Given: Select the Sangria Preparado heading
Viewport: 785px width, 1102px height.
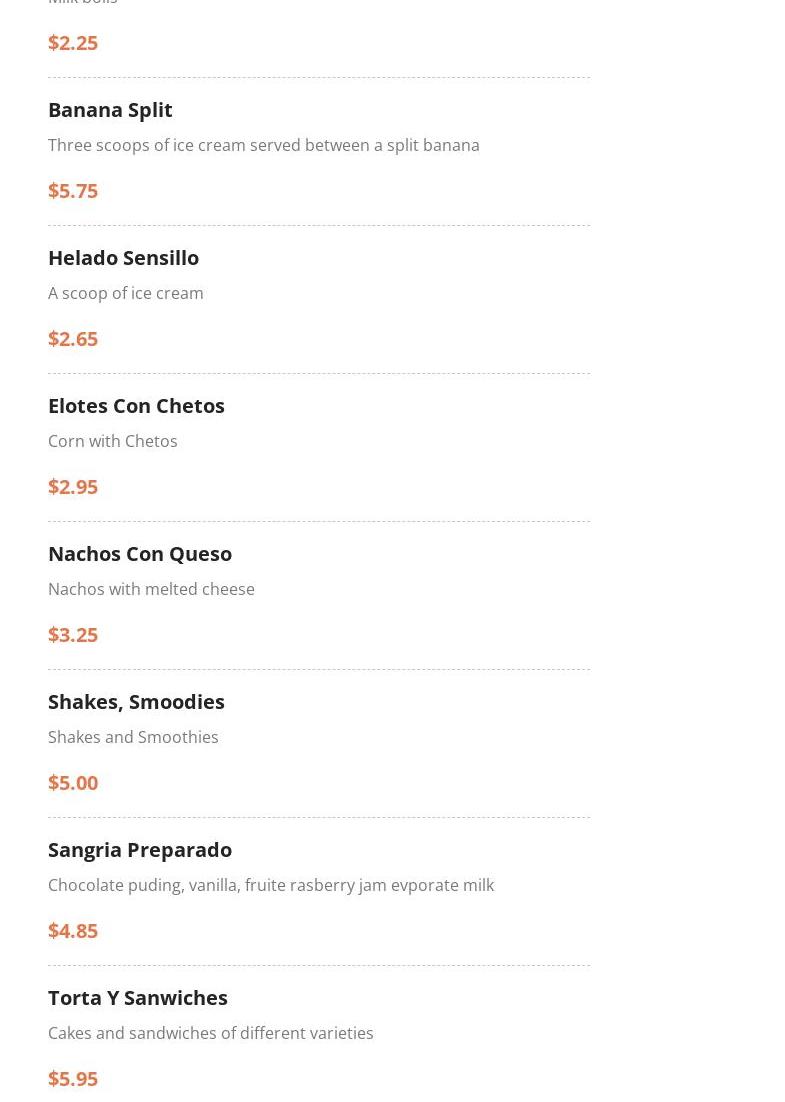Looking at the screenshot, I should (x=140, y=849).
